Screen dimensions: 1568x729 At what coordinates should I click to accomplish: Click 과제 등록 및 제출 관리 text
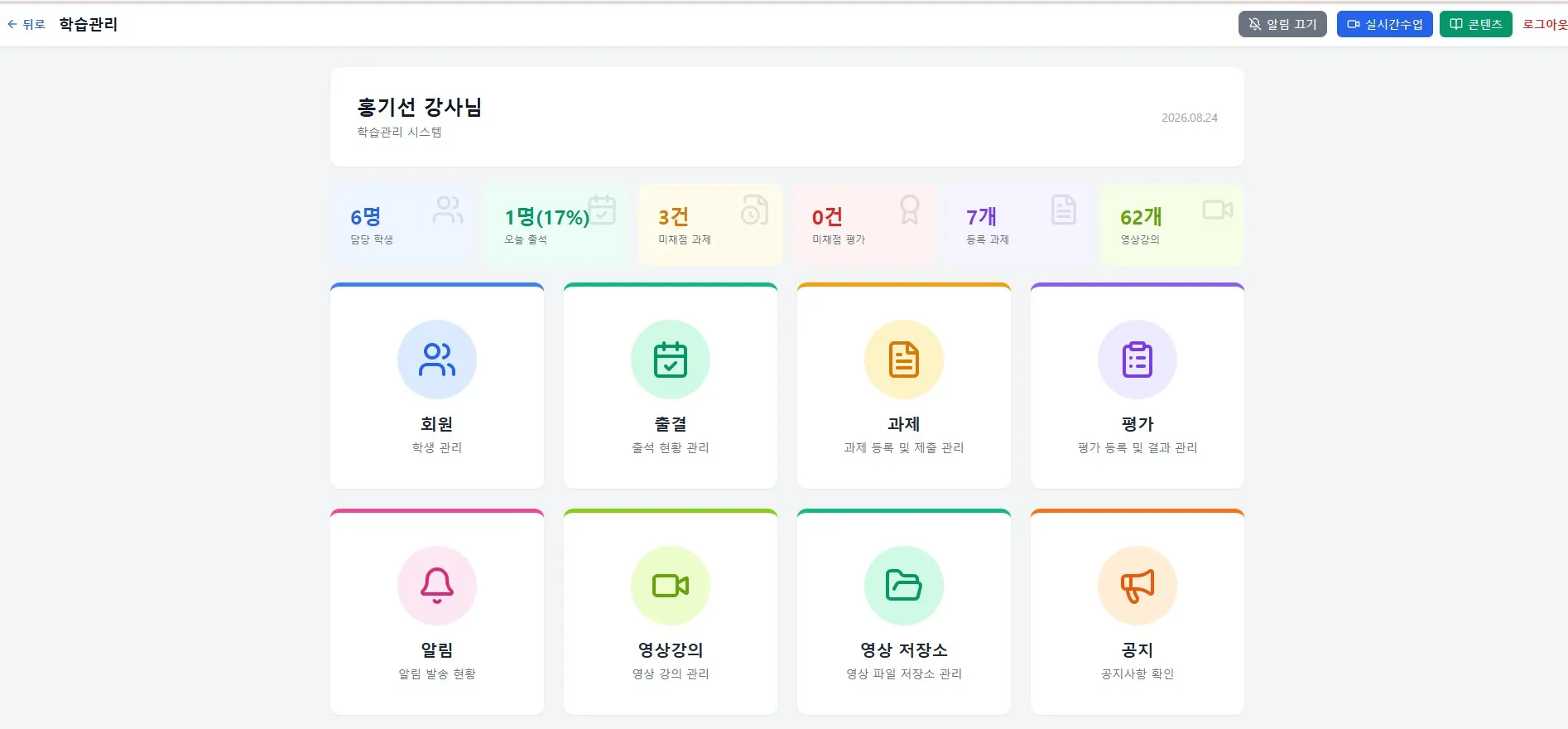[x=904, y=447]
